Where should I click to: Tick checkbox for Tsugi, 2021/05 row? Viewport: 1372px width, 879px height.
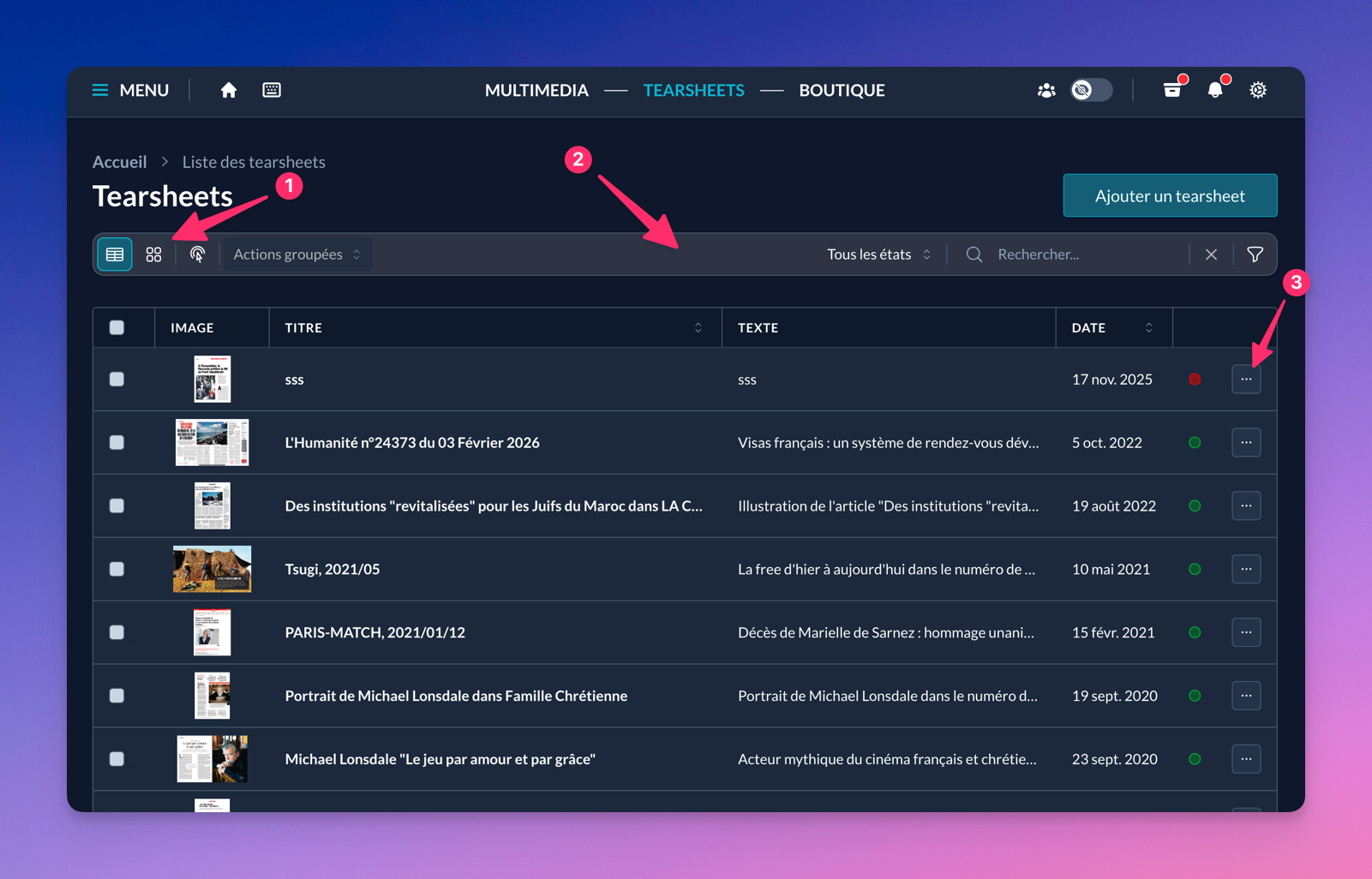(x=117, y=569)
